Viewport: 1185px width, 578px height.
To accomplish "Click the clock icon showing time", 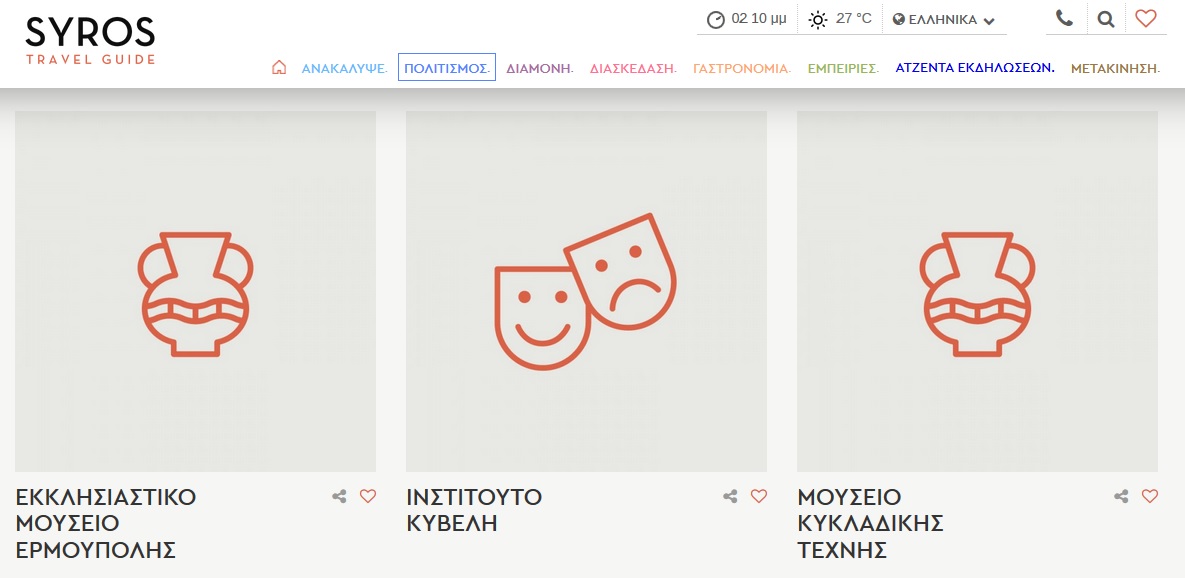I will point(716,20).
